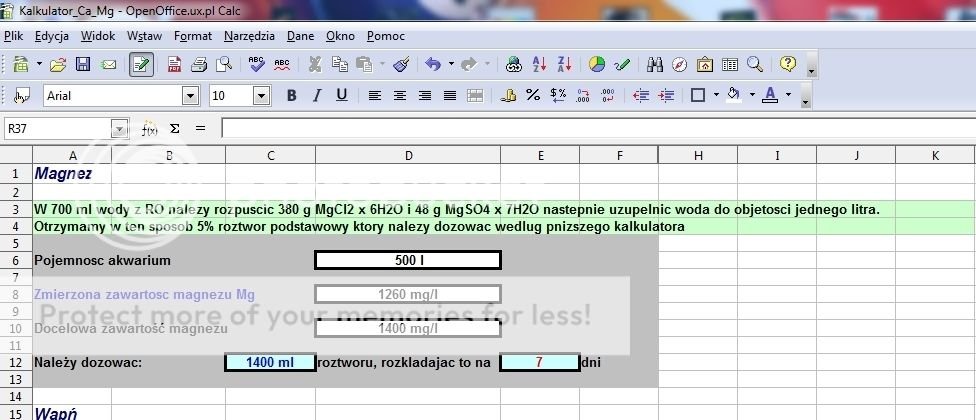Expand the font size 10 dropdown
This screenshot has height=420, width=976.
[x=261, y=96]
